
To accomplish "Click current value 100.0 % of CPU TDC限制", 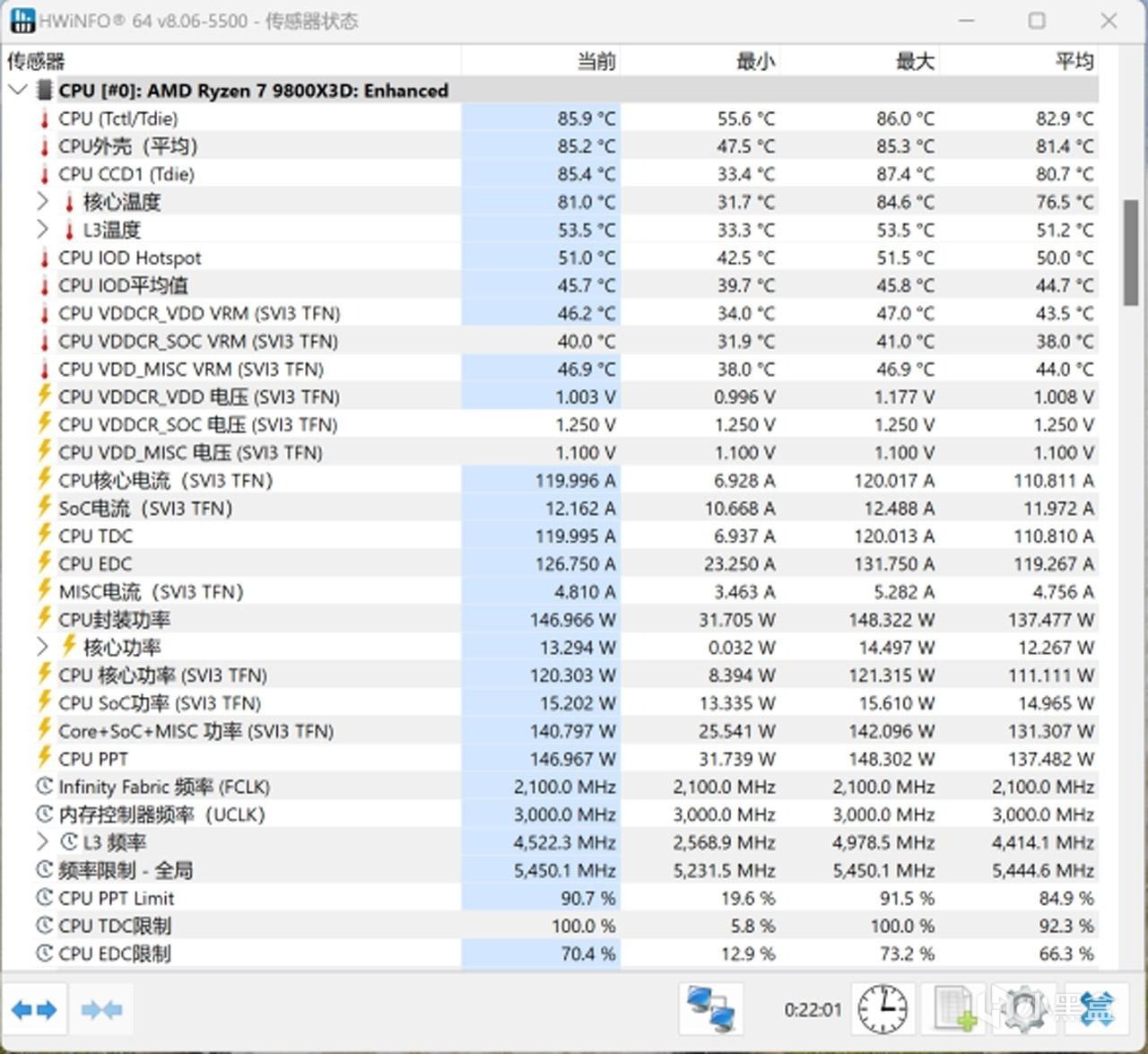I will click(x=584, y=926).
